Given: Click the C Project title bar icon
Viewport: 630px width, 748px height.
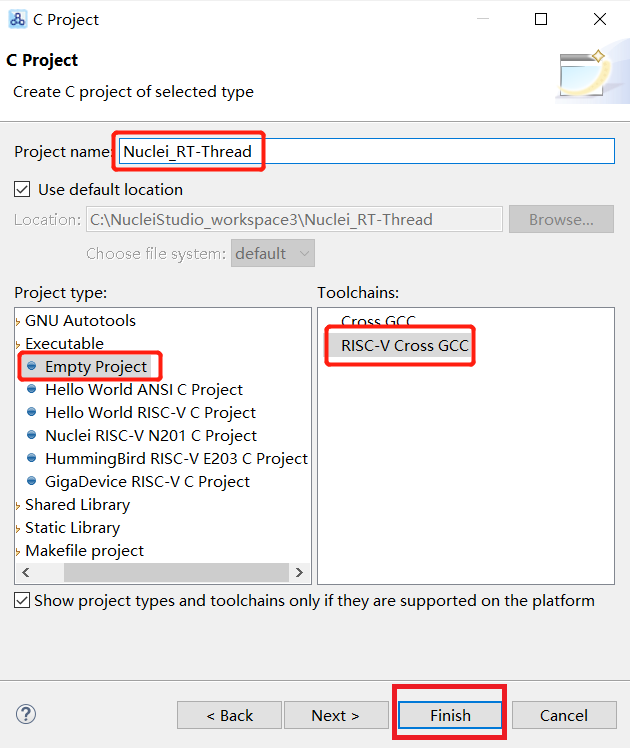Looking at the screenshot, I should coord(17,19).
